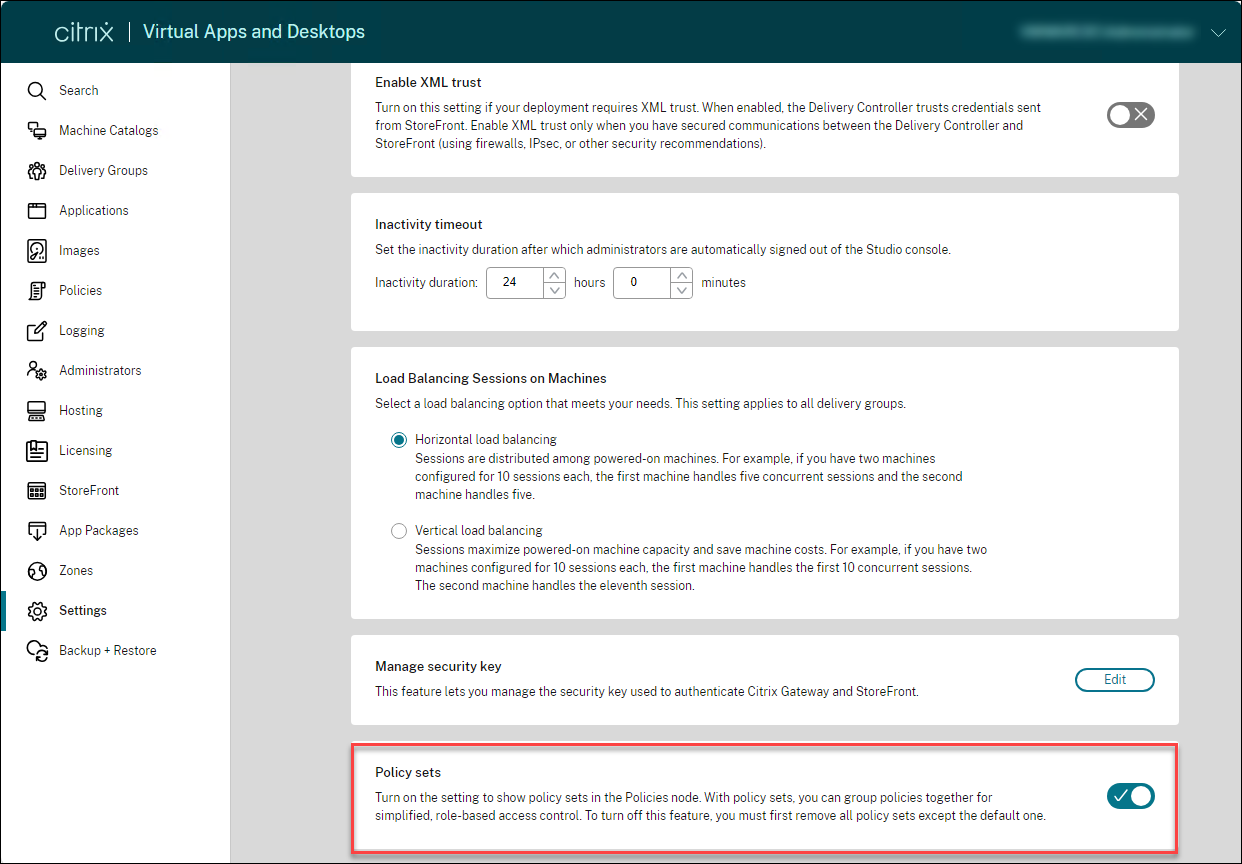Open the Licensing icon in sidebar
The height and width of the screenshot is (864, 1242).
[x=37, y=450]
